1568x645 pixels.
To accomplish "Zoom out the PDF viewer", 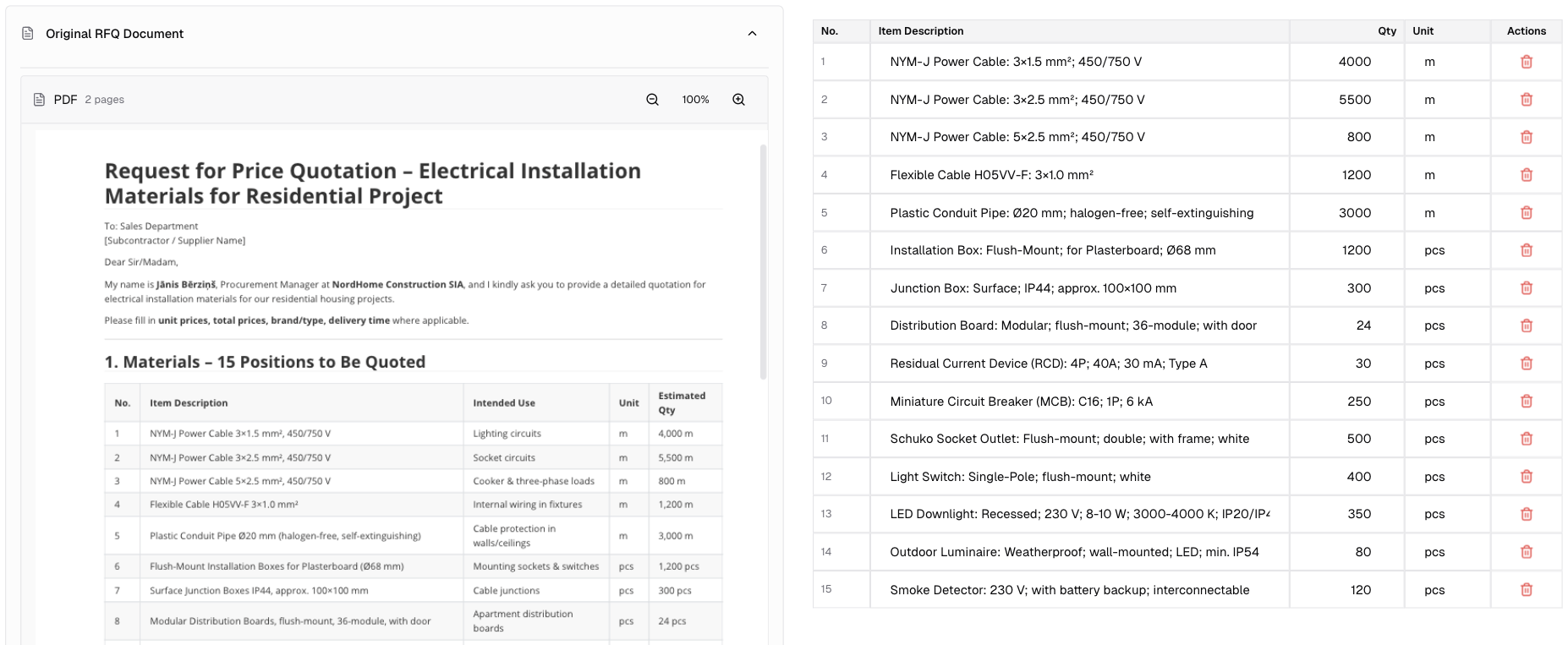I will [x=652, y=100].
